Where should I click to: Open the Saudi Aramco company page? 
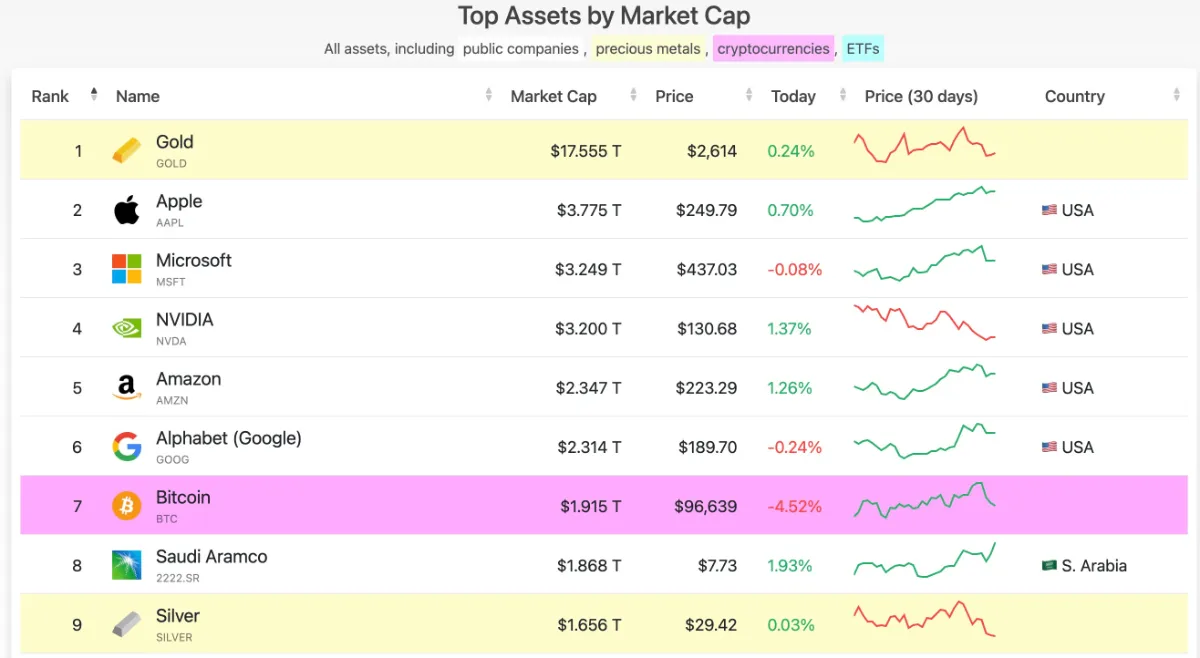point(212,556)
